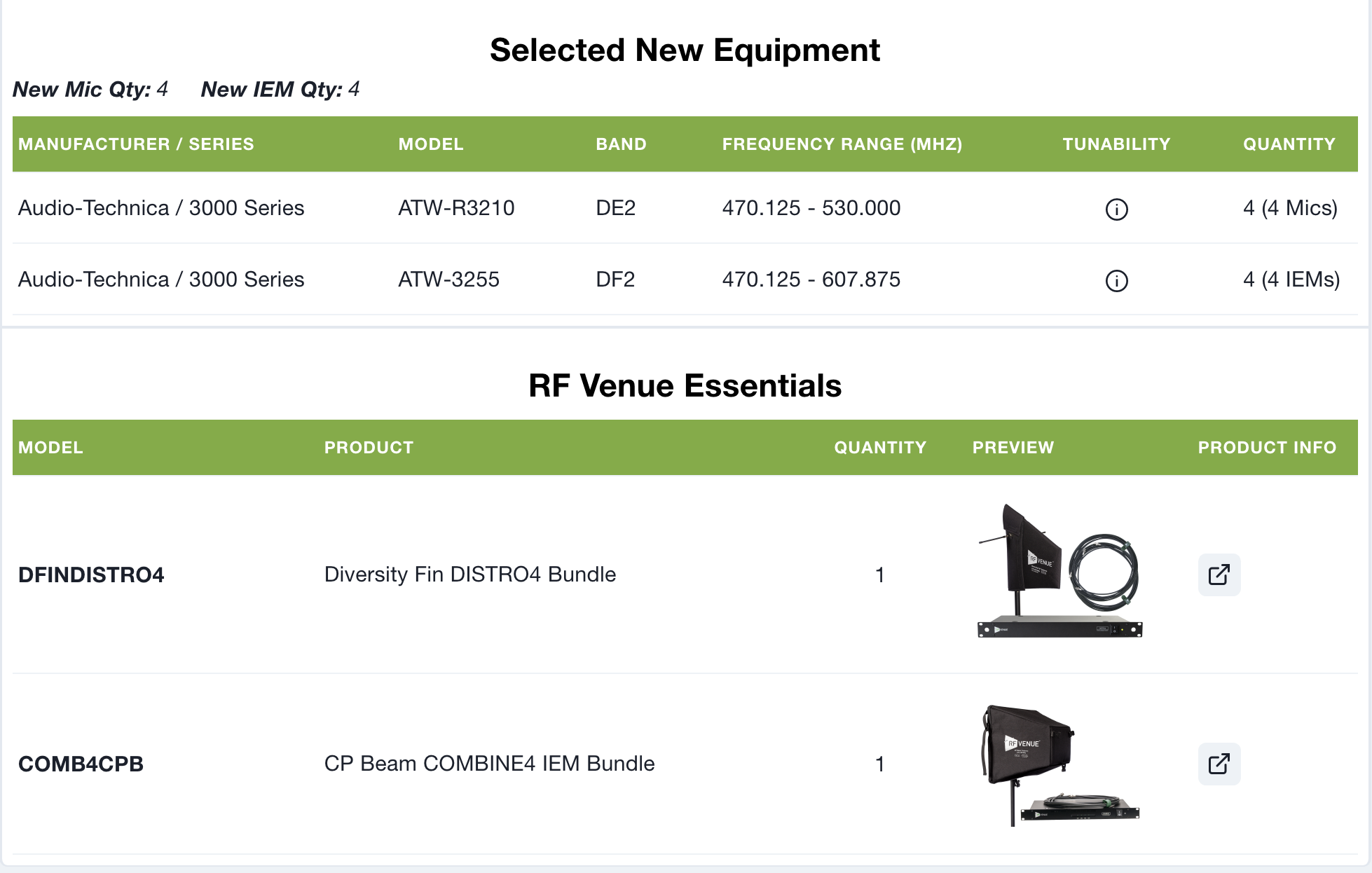Screen dimensions: 1372x873
Task: Click the Product column header
Action: click(369, 448)
